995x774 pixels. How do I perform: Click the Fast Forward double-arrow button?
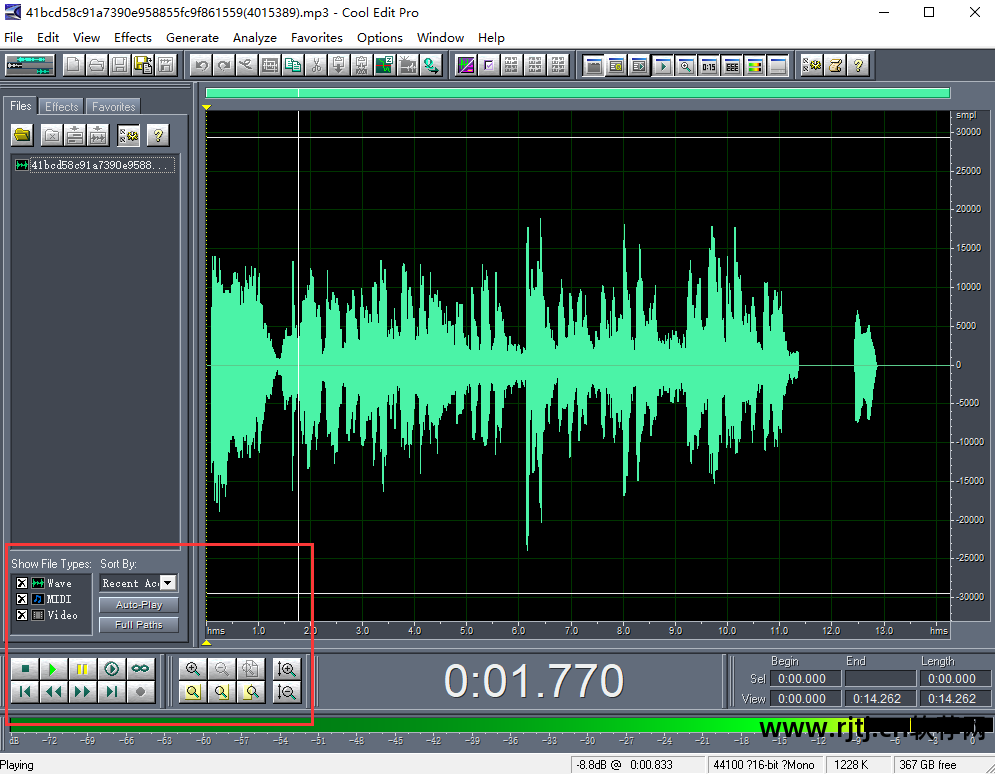tap(82, 692)
